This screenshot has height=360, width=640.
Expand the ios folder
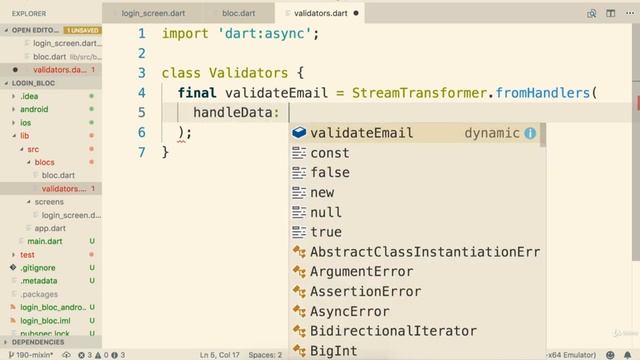click(x=25, y=122)
